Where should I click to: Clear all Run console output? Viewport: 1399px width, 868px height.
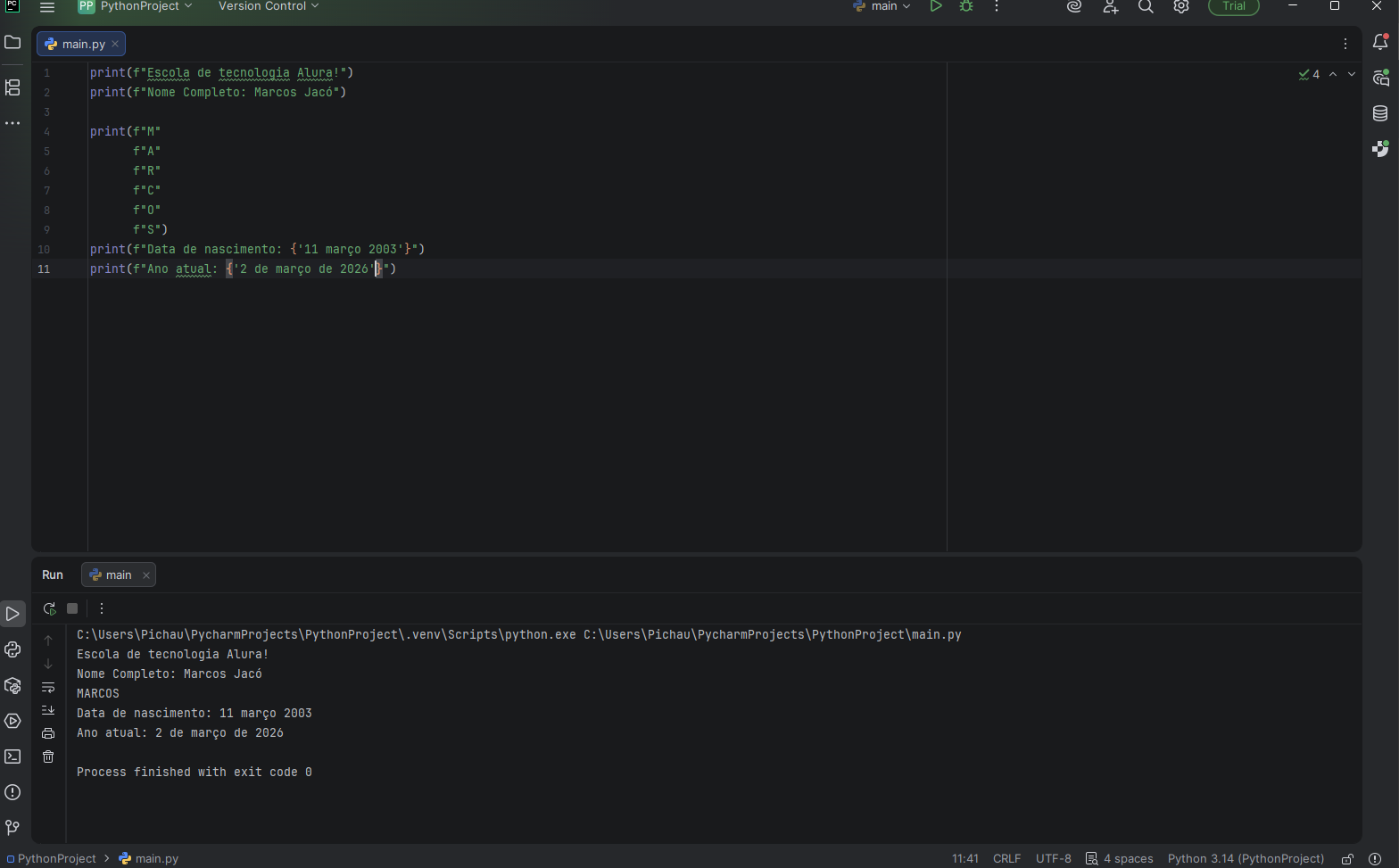point(48,756)
